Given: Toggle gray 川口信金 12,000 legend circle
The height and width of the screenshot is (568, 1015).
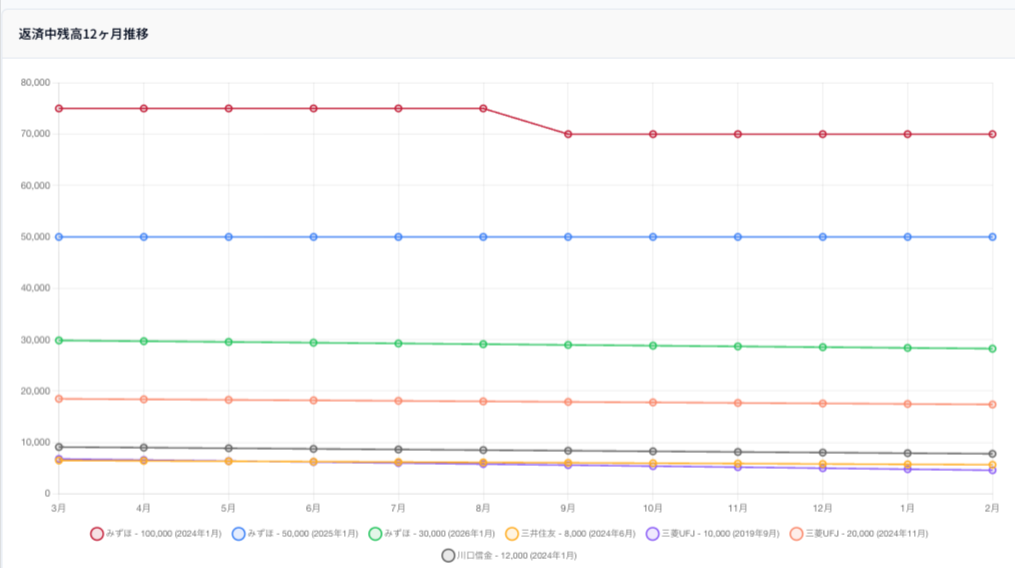Looking at the screenshot, I should tap(448, 555).
